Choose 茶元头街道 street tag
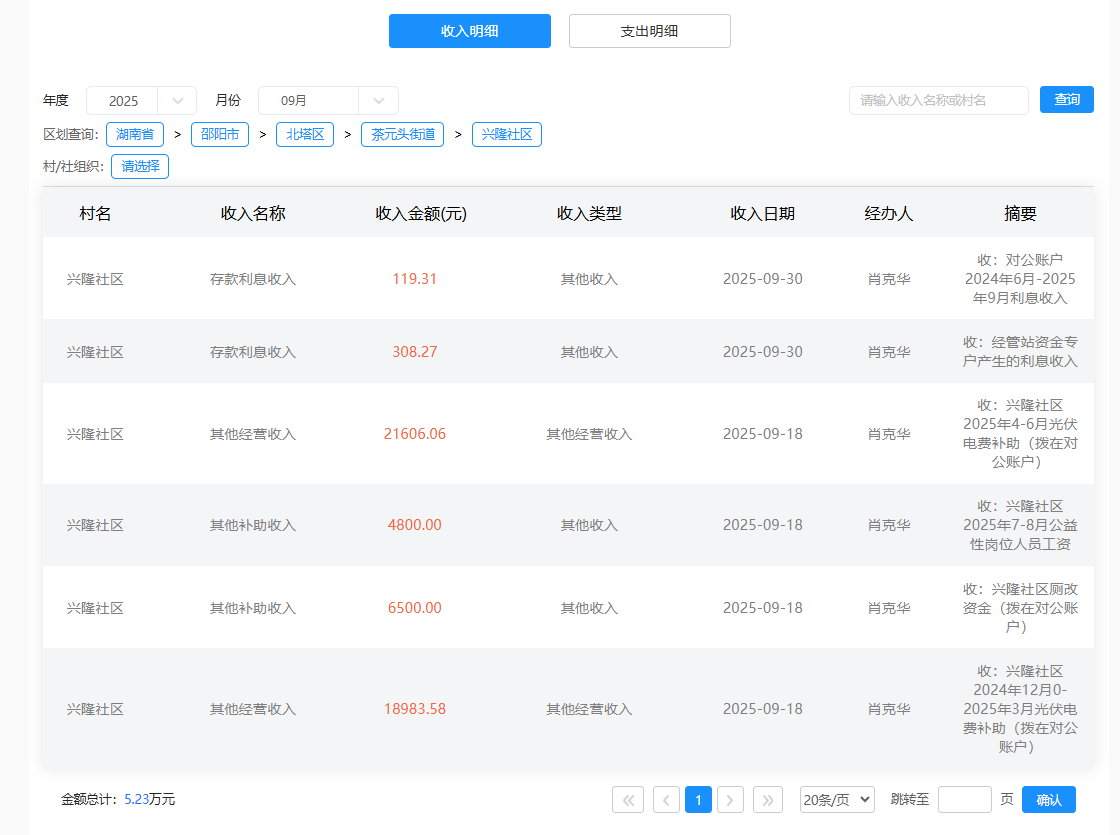1120x835 pixels. coord(402,135)
